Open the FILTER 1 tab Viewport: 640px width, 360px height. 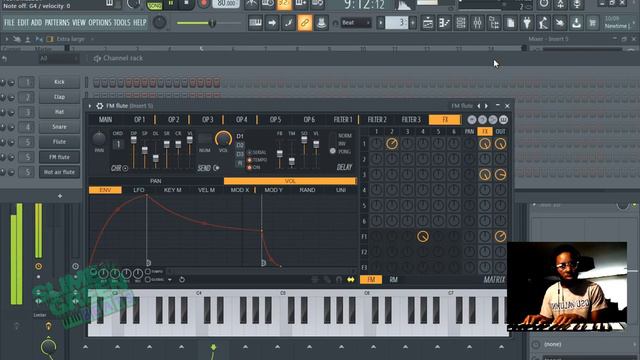pos(342,120)
